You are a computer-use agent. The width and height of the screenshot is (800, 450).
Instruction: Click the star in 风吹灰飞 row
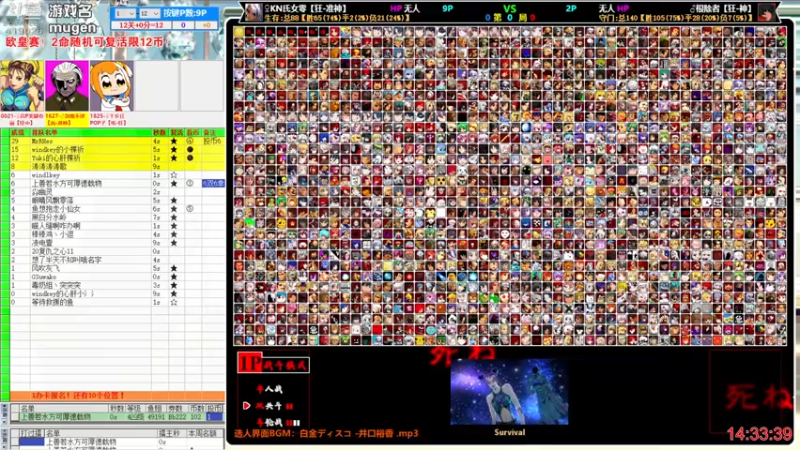coord(174,268)
